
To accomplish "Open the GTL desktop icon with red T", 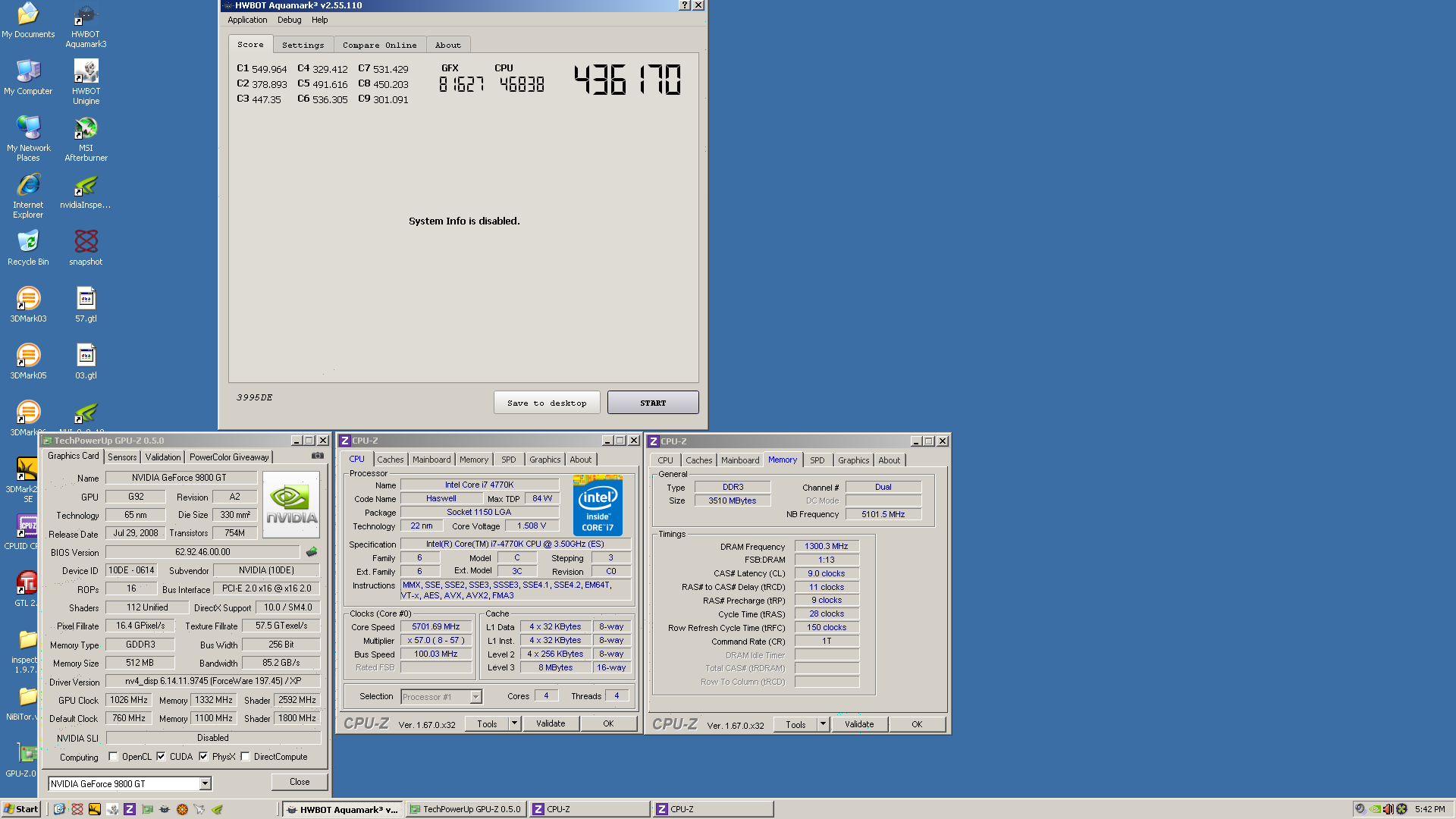I will coord(27,589).
